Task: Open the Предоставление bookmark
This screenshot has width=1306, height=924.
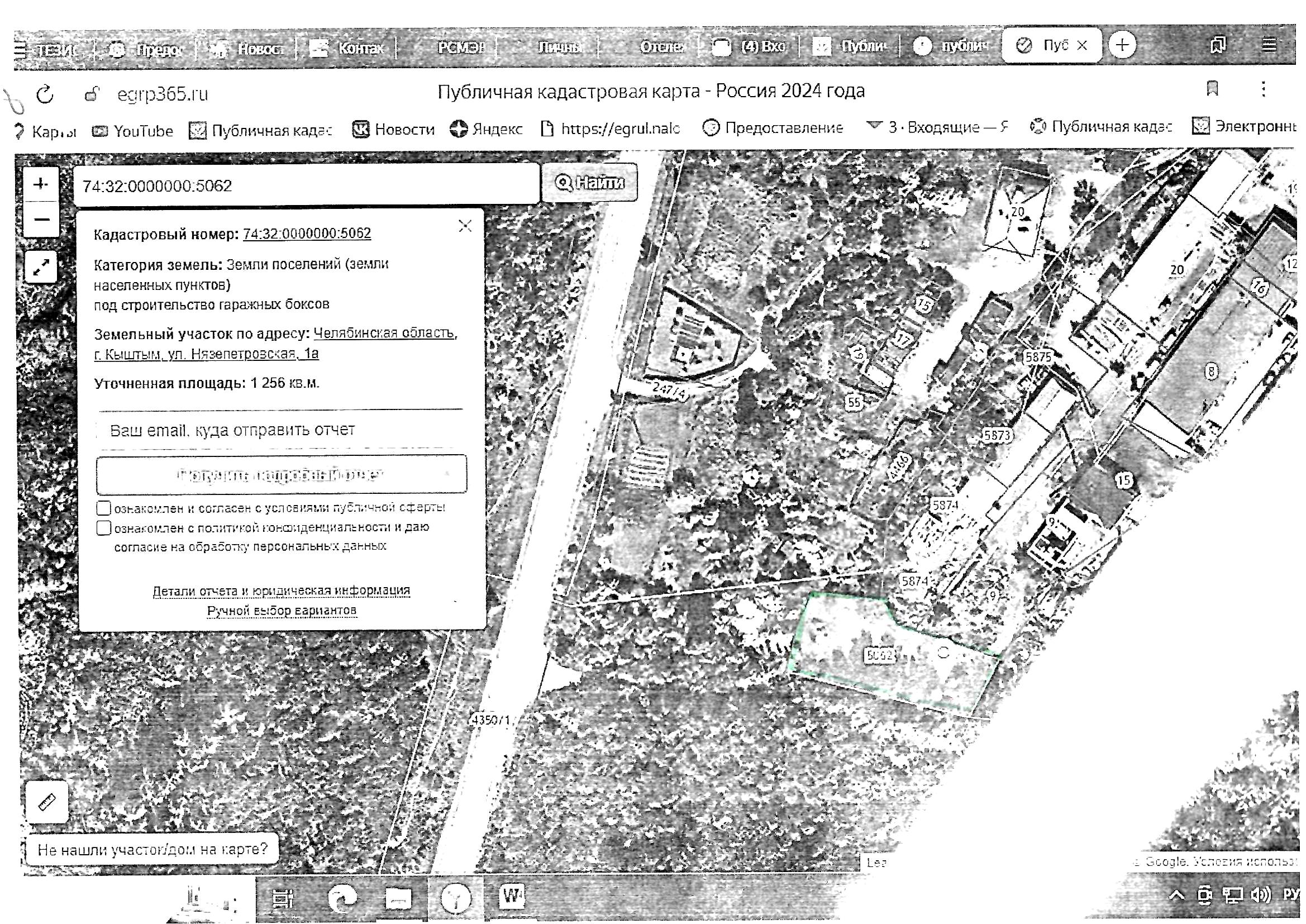Action: [x=773, y=128]
